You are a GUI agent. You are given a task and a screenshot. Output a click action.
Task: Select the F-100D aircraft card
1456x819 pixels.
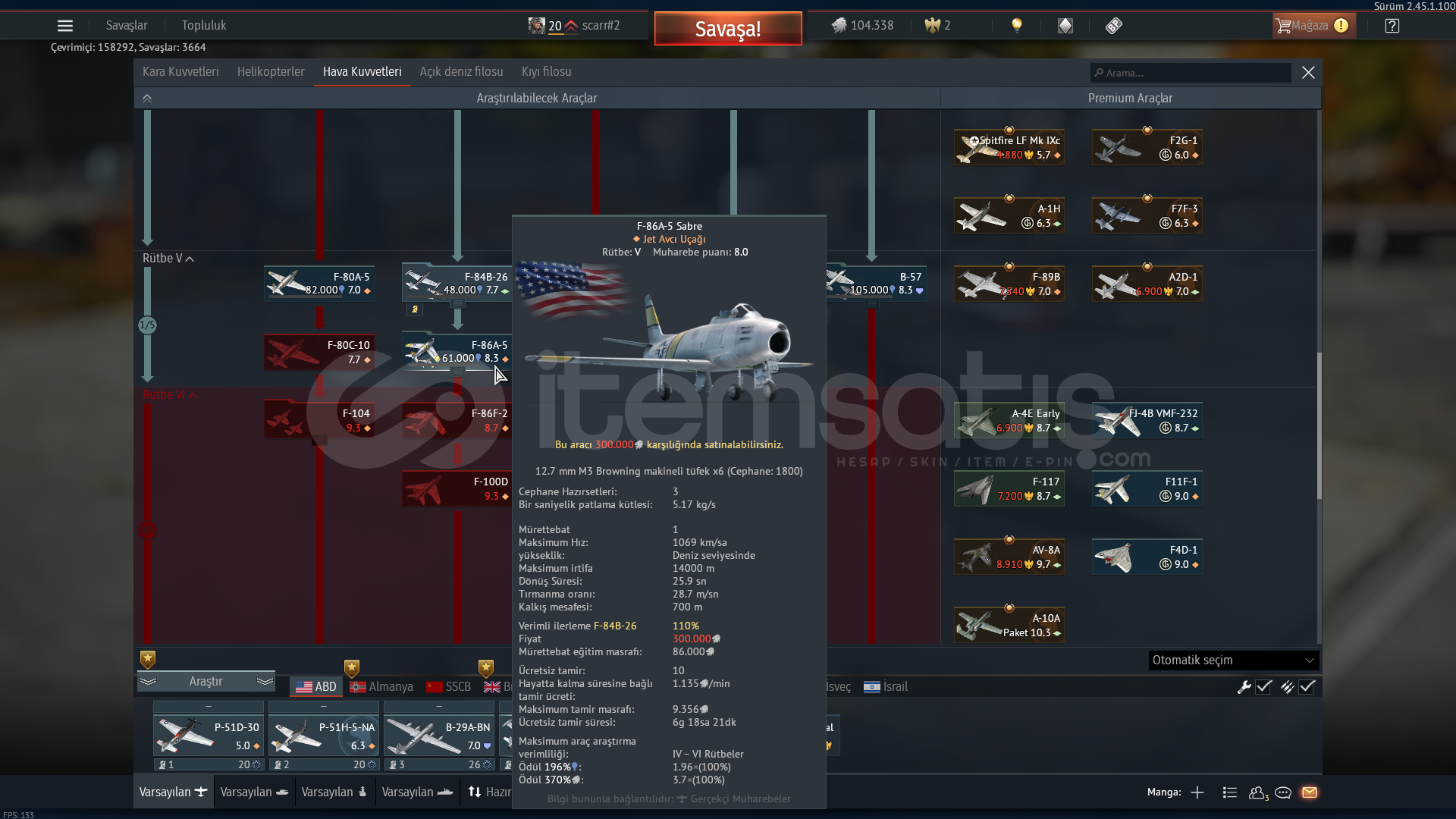(x=457, y=488)
